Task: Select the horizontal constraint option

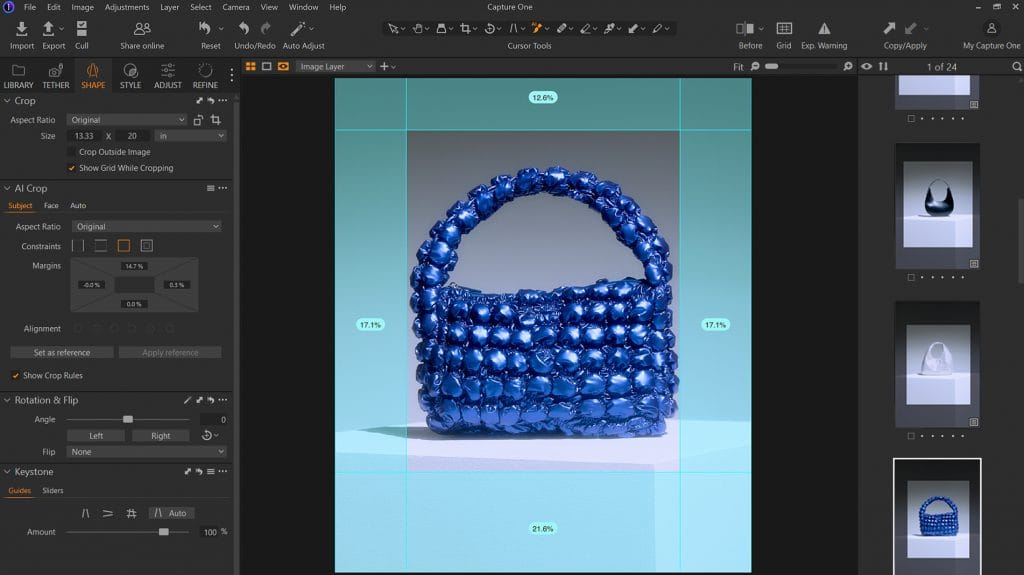Action: point(101,246)
